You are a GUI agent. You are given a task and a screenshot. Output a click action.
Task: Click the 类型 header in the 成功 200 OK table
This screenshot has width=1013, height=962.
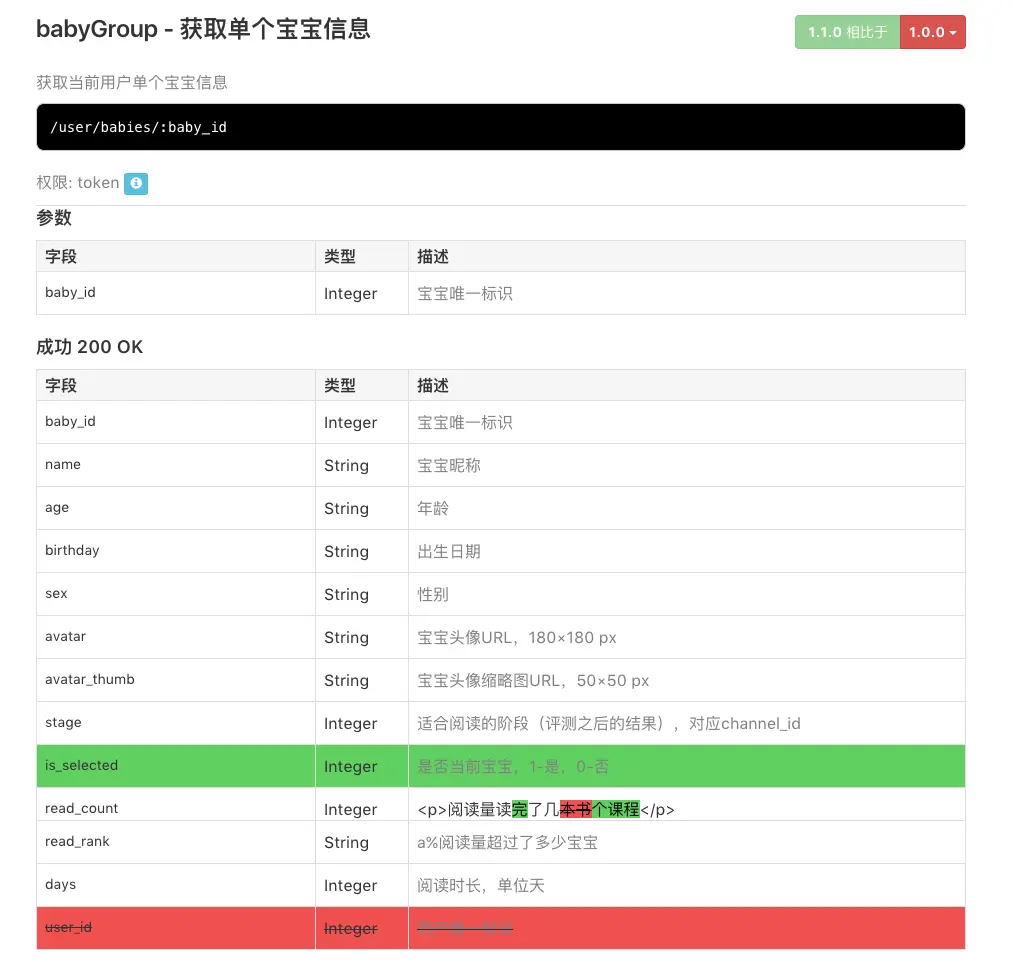(340, 386)
